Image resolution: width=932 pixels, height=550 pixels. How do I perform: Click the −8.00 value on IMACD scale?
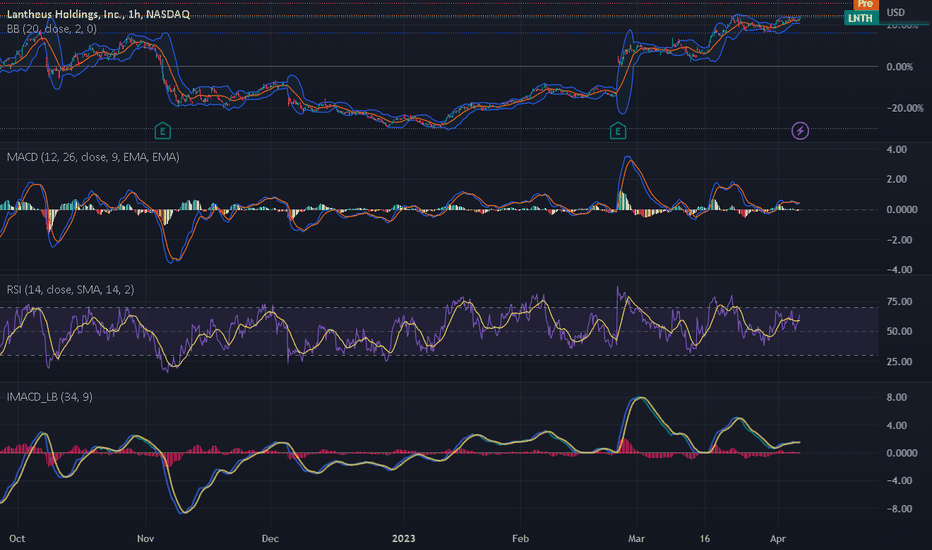coord(900,509)
